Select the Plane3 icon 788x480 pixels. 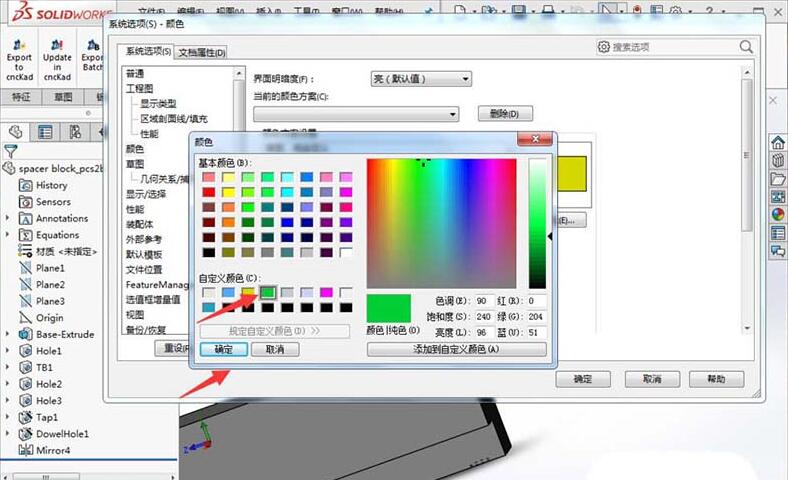click(x=25, y=301)
